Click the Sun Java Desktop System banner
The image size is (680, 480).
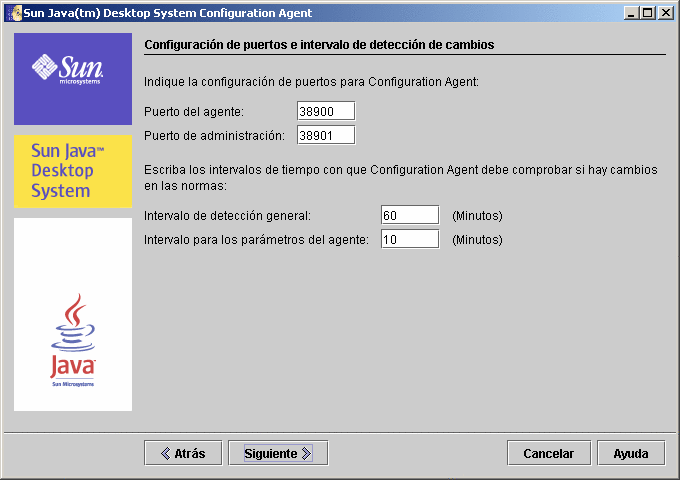point(73,171)
